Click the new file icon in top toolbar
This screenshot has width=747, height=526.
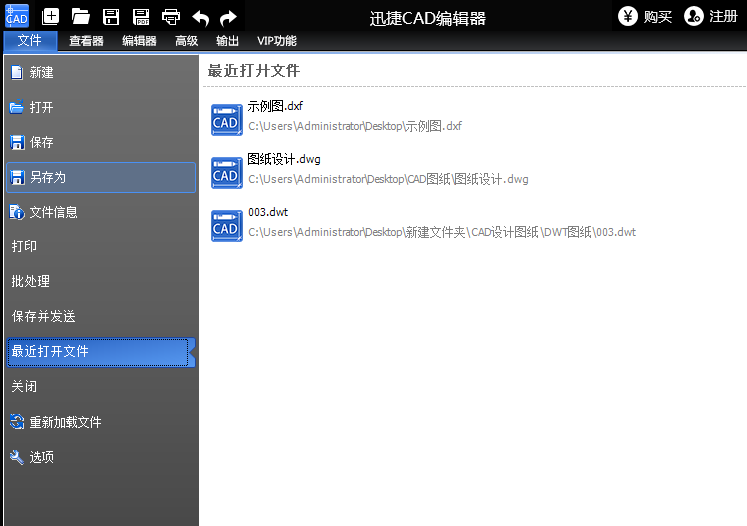51,16
